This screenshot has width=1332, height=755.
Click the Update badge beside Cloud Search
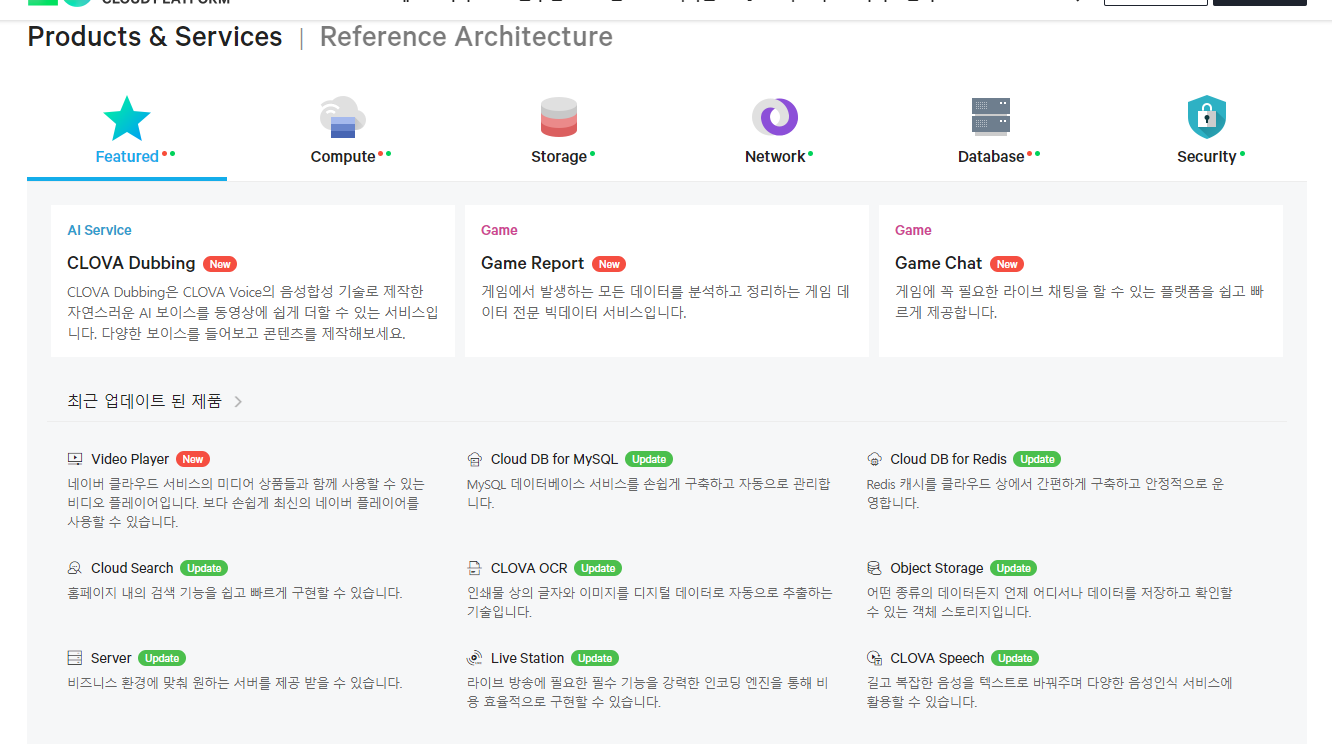coord(204,568)
